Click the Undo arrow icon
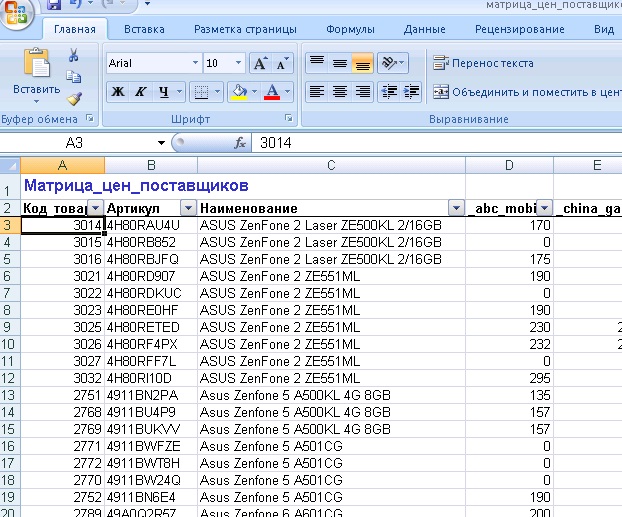 point(75,4)
